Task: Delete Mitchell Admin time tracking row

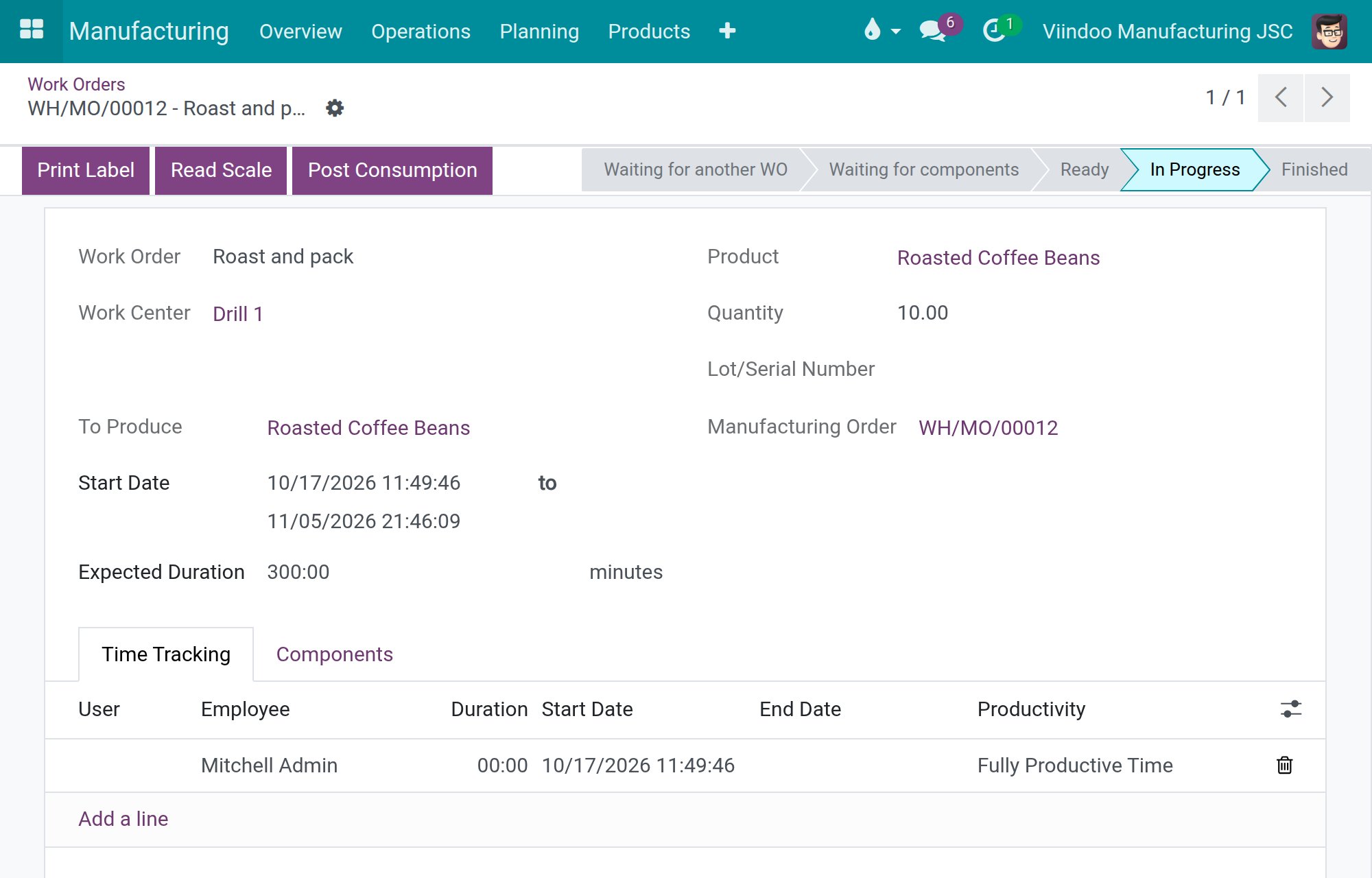Action: coord(1285,765)
